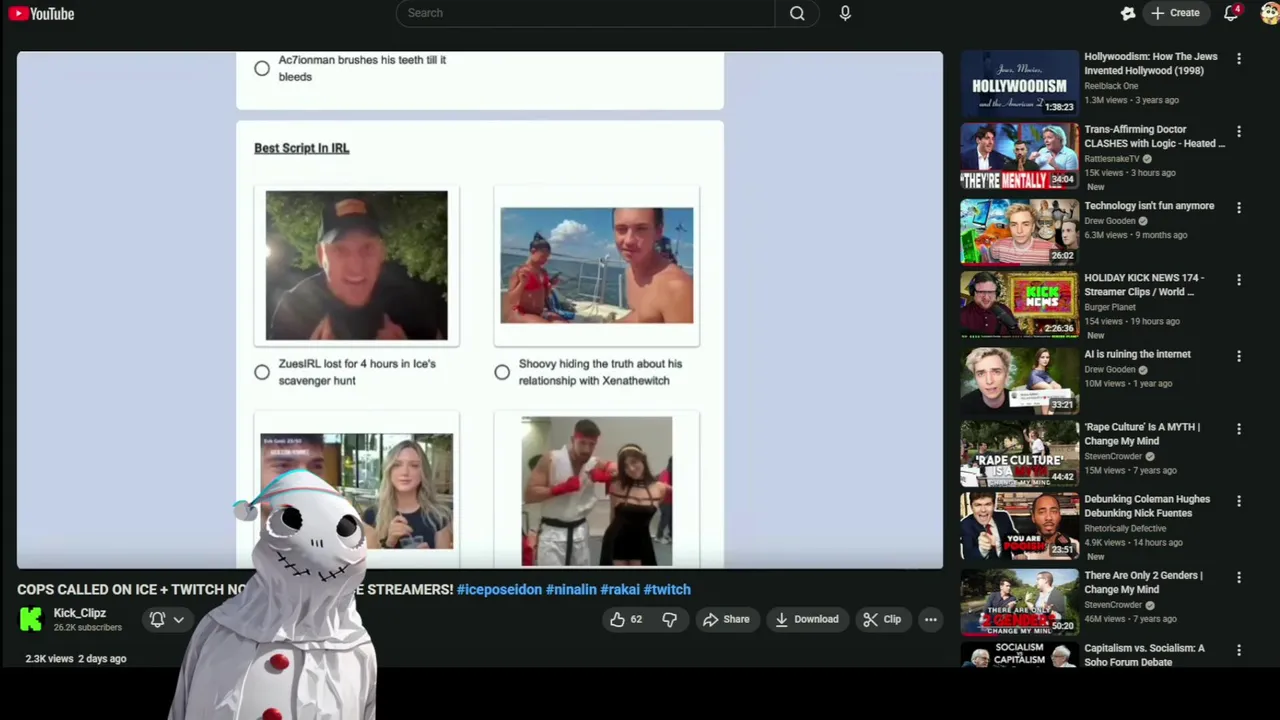Click the boxing costume option image

[x=597, y=491]
